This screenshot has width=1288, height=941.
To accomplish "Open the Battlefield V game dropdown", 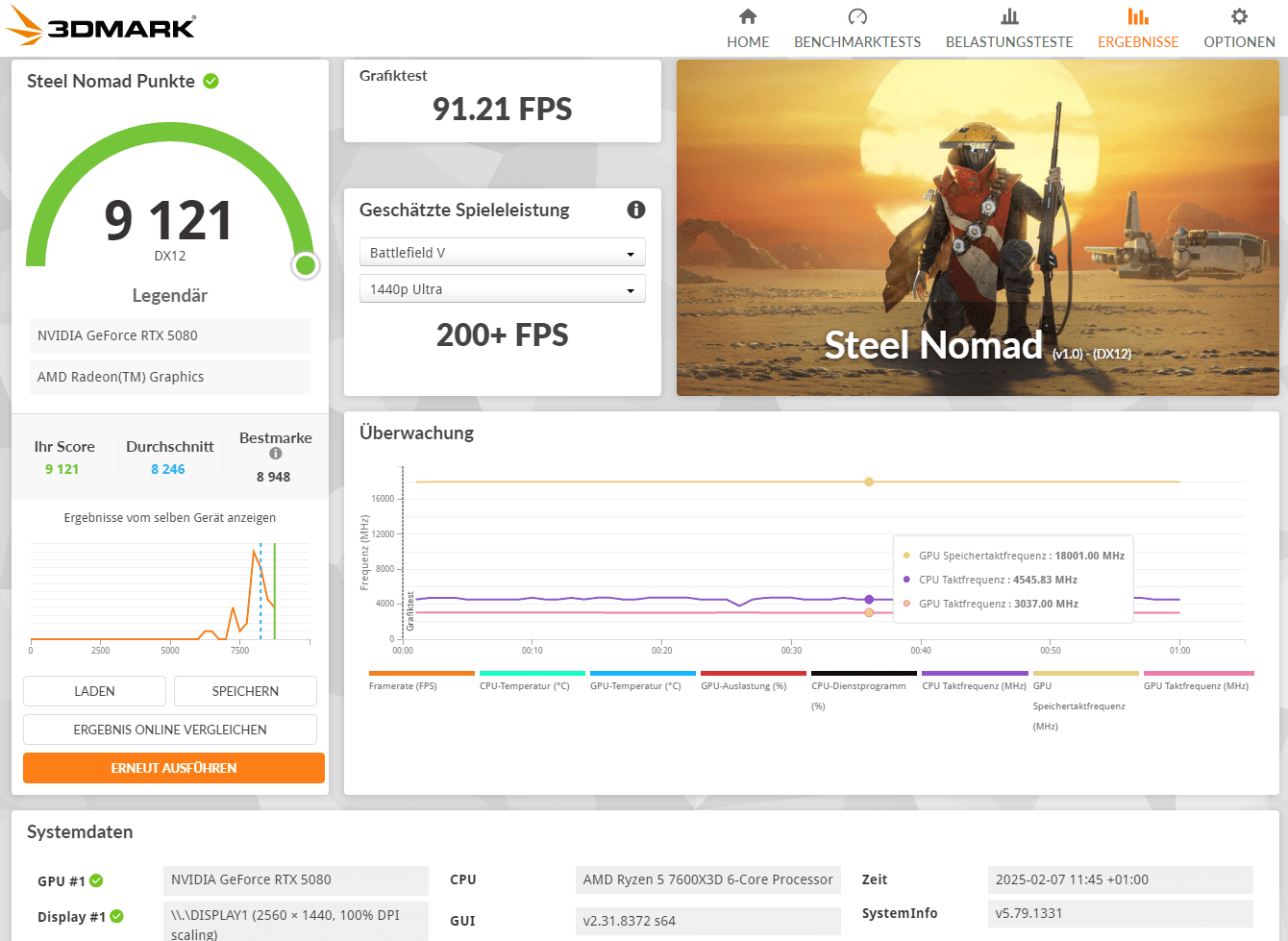I will [502, 253].
